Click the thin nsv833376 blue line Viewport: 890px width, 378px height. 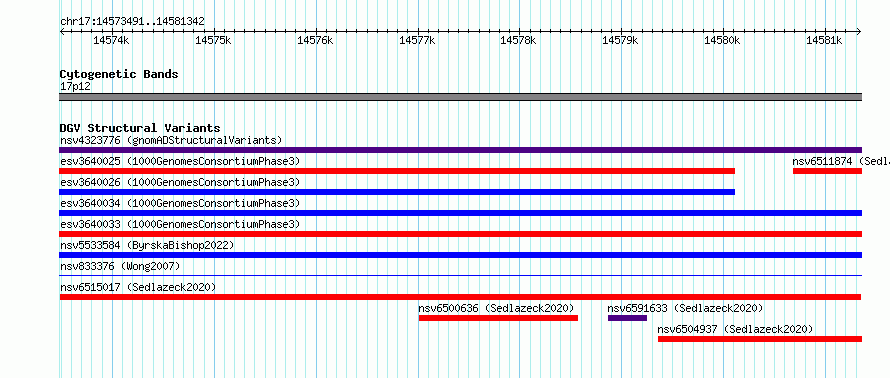[460, 276]
